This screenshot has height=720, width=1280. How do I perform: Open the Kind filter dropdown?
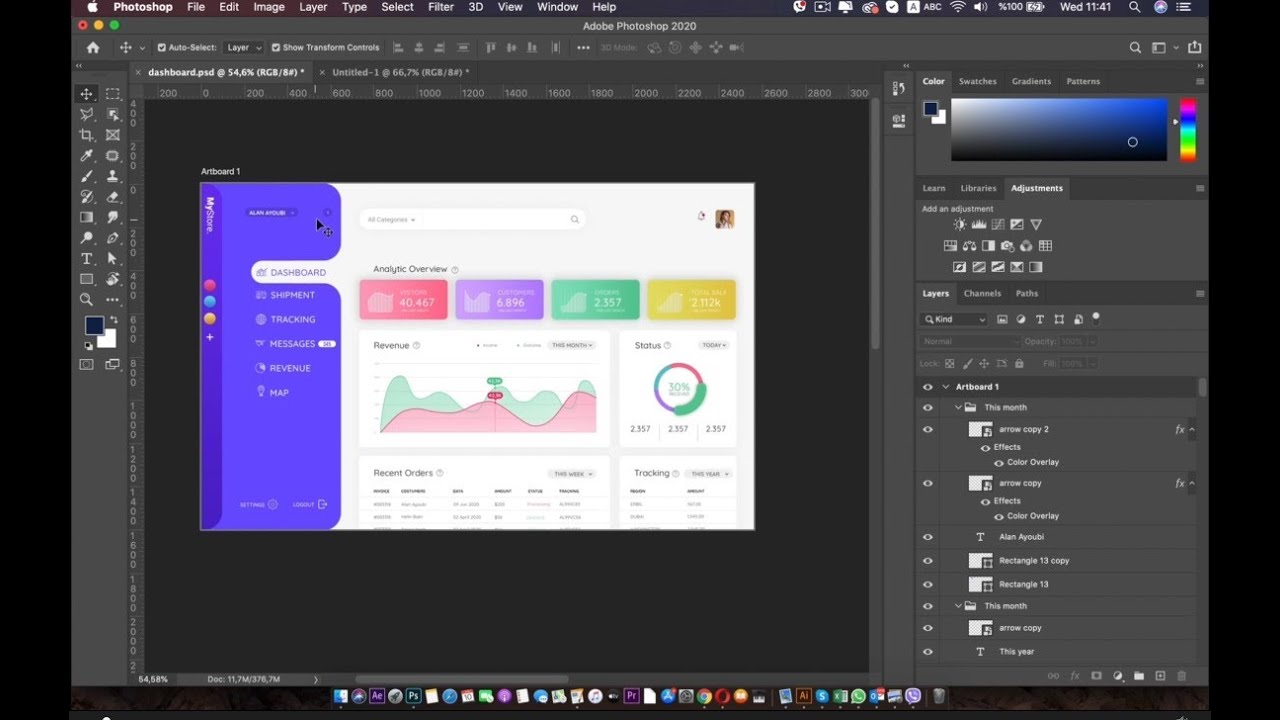(954, 320)
